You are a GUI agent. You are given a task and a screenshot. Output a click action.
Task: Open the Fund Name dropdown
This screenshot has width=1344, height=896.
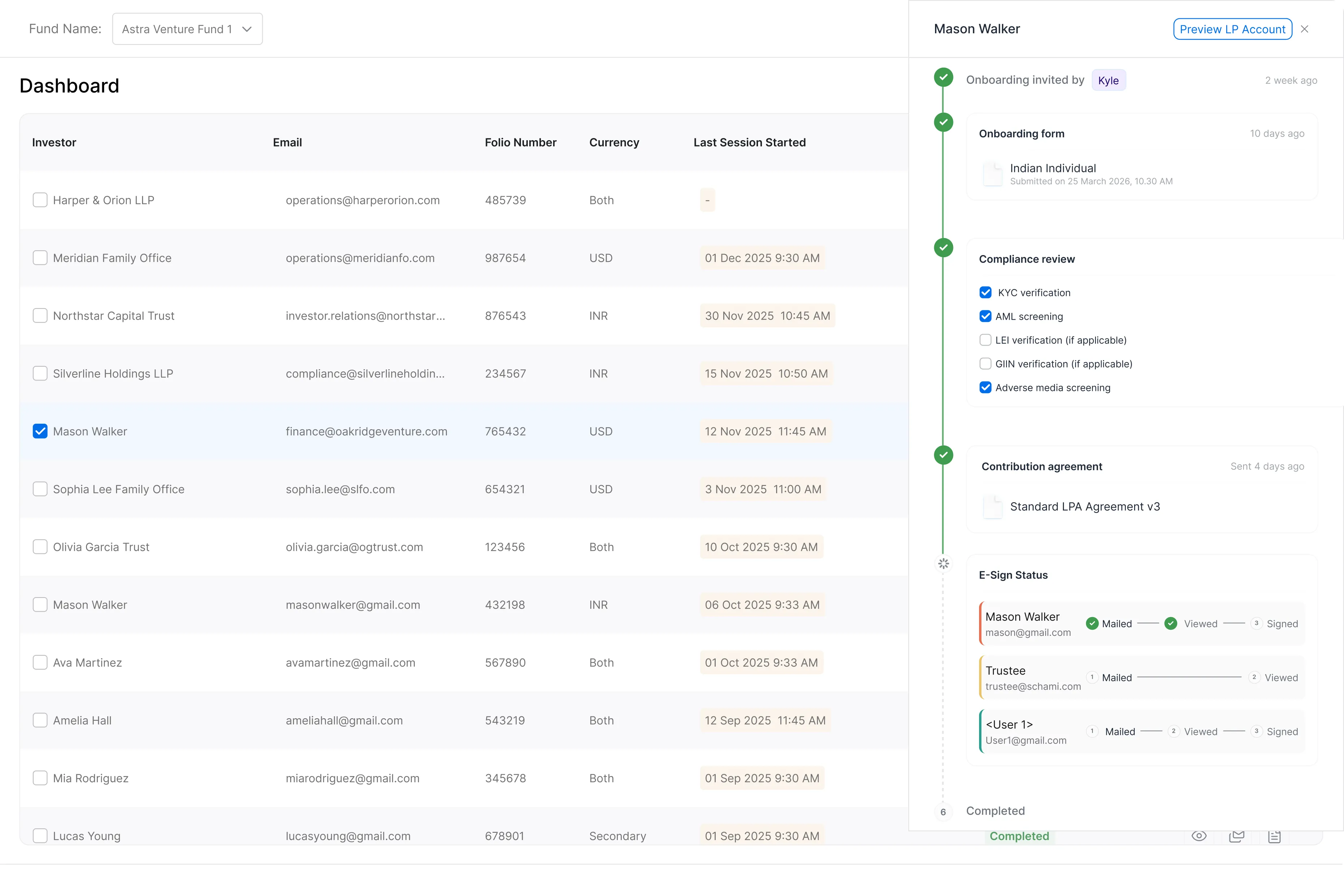188,29
